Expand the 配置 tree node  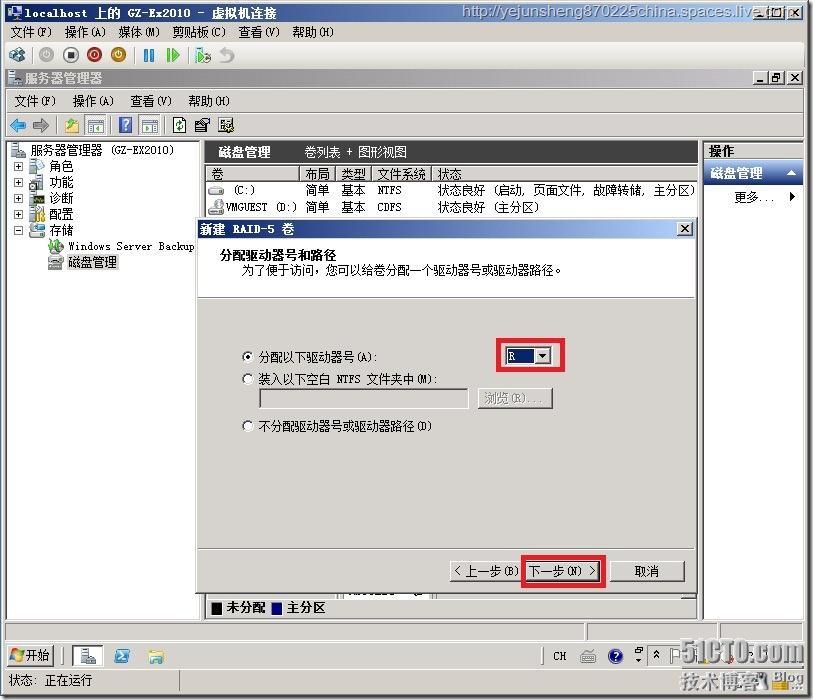[19, 215]
